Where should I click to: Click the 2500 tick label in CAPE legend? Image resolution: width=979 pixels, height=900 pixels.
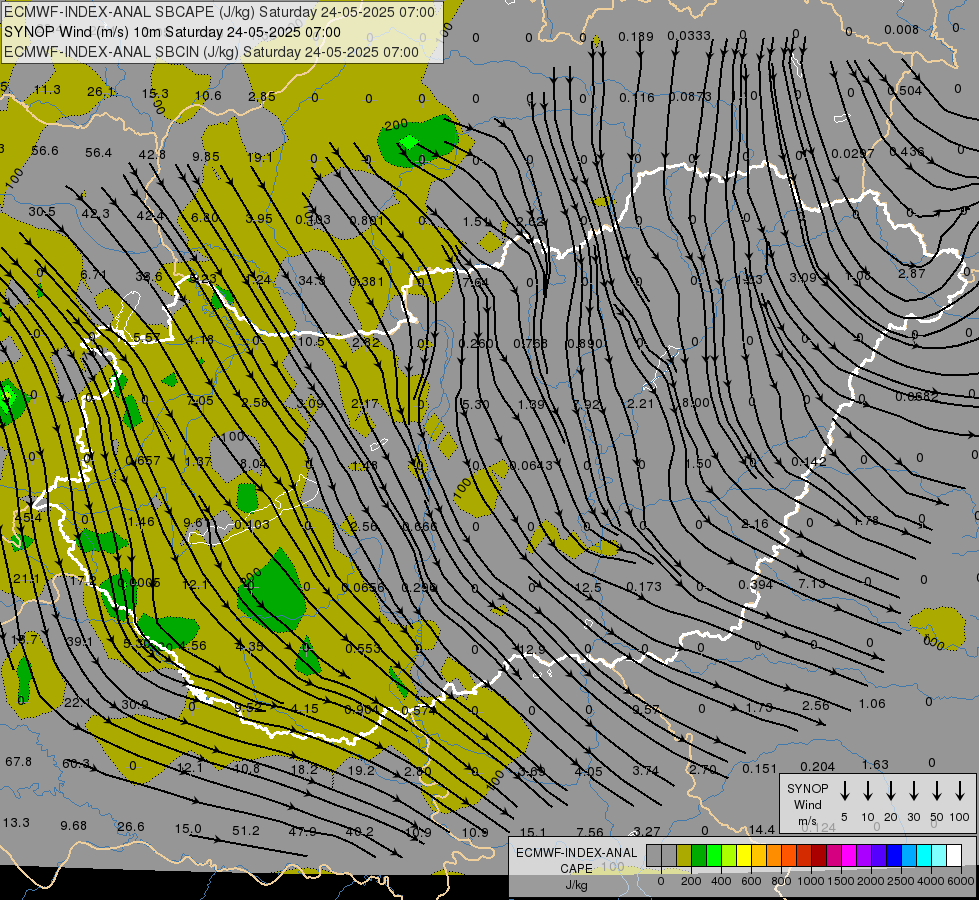coord(901,881)
